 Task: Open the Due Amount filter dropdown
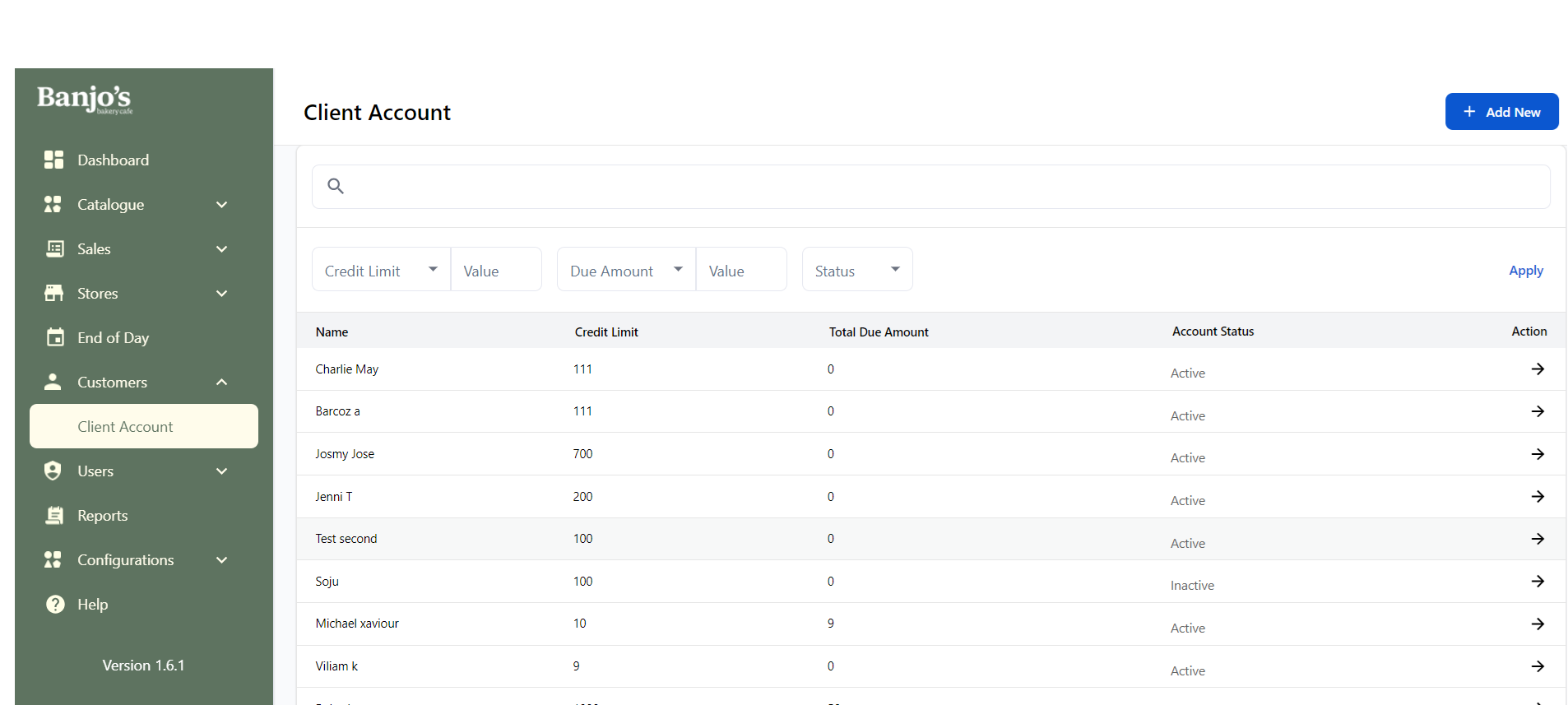626,270
